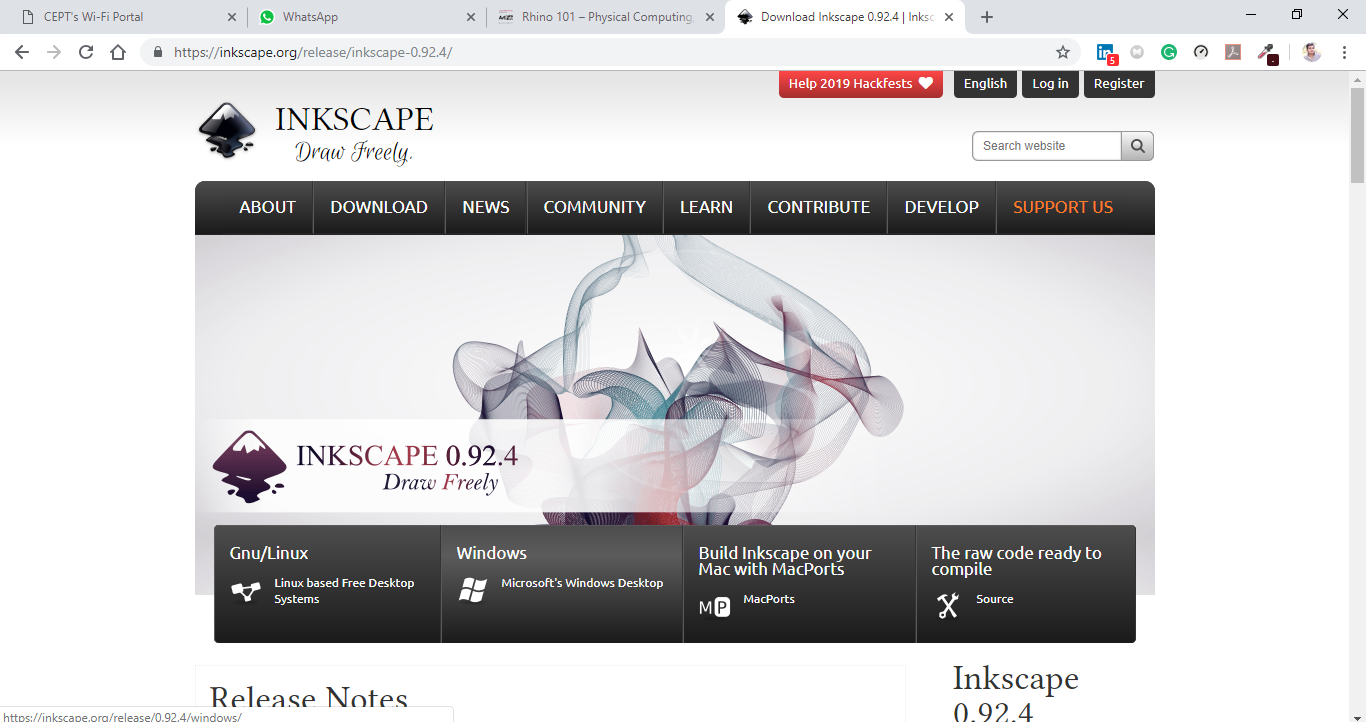Open the COMMUNITY menu

[x=595, y=207]
